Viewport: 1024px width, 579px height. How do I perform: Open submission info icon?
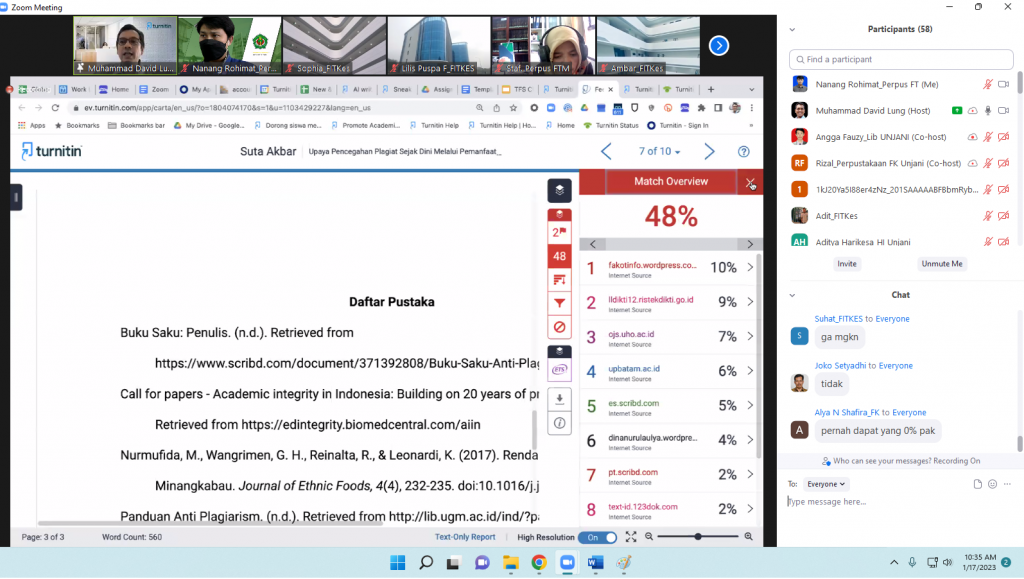pos(559,423)
